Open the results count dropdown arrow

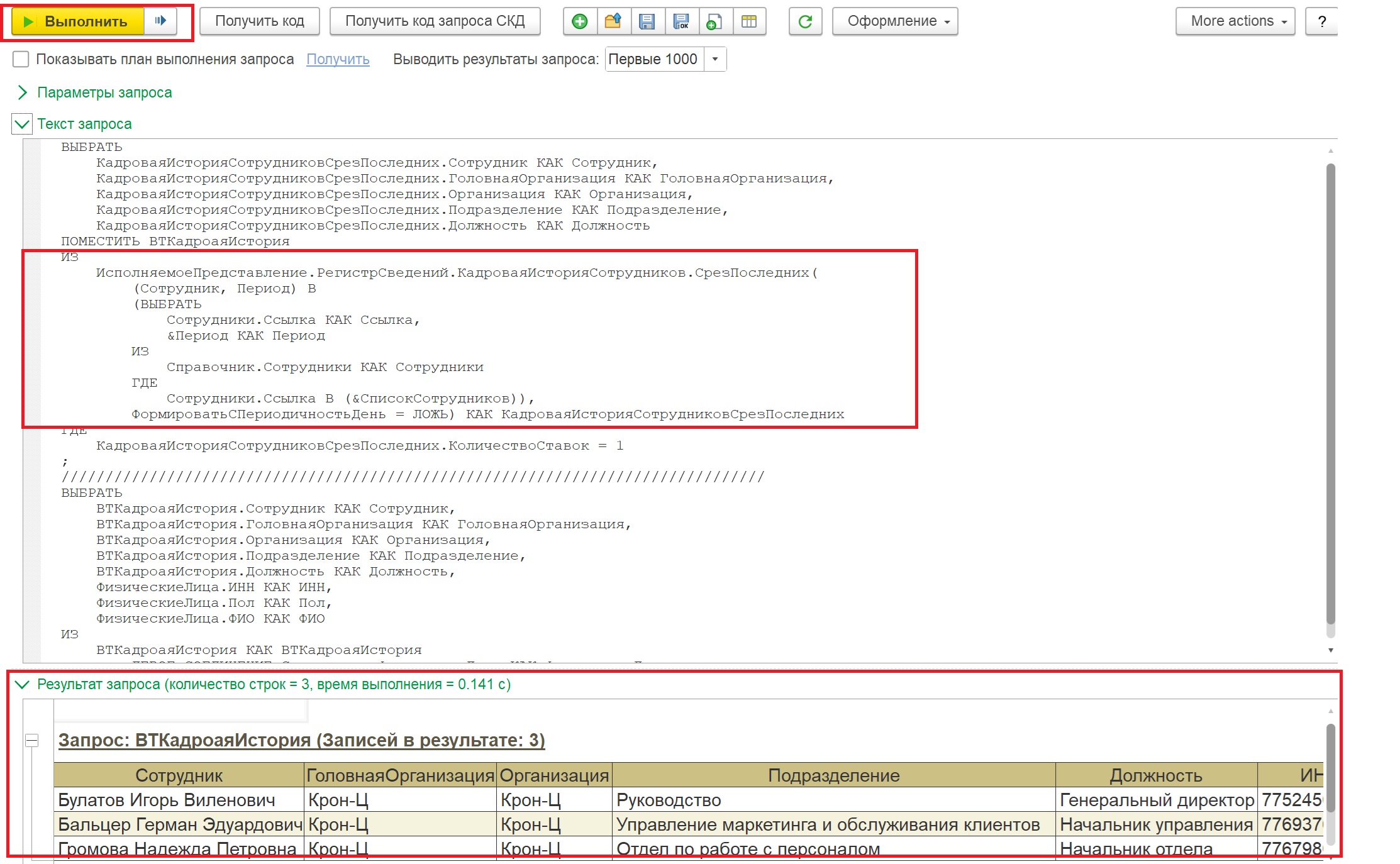715,59
